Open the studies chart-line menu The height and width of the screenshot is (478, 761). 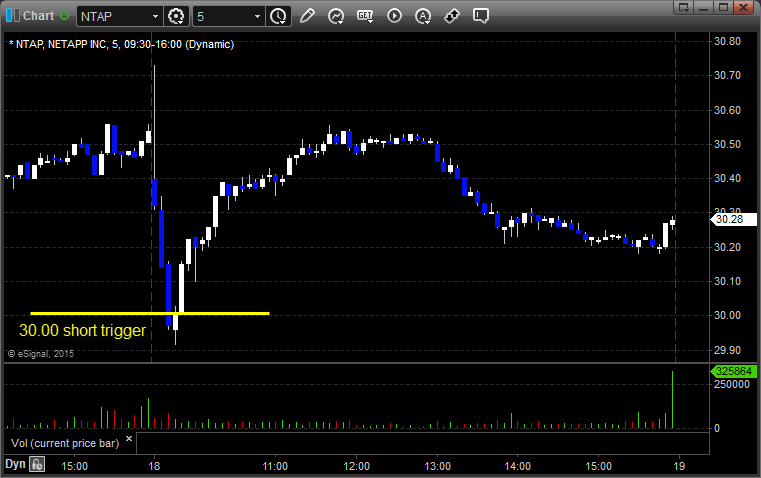336,16
